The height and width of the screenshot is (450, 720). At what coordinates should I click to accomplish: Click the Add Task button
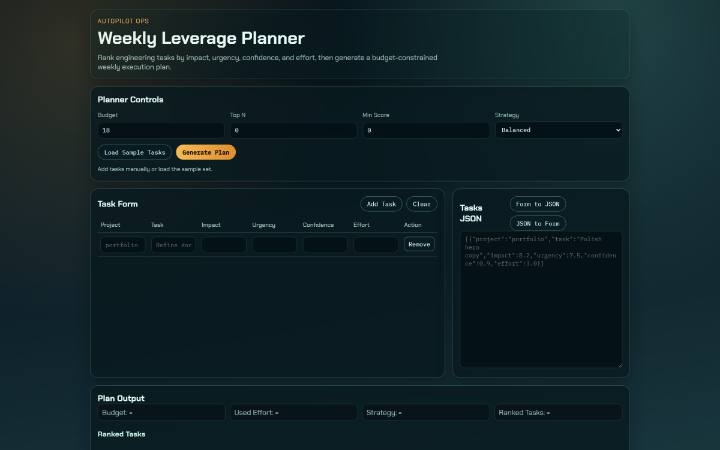(x=381, y=204)
